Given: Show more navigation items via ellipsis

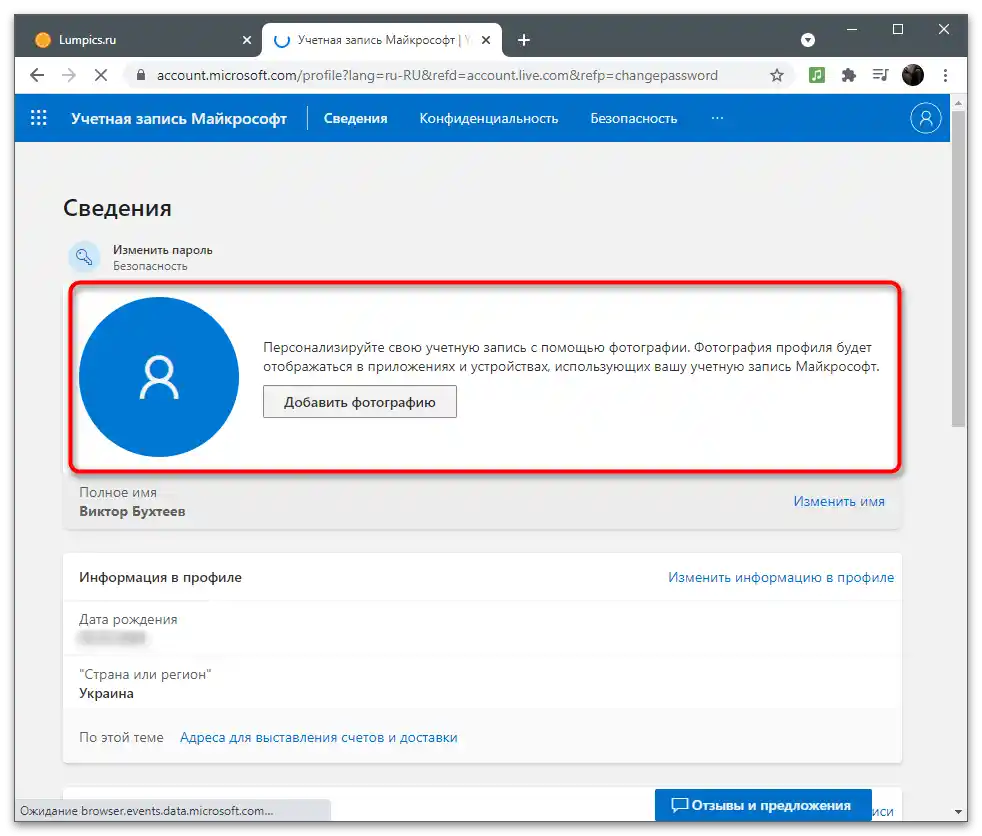Looking at the screenshot, I should coord(717,118).
